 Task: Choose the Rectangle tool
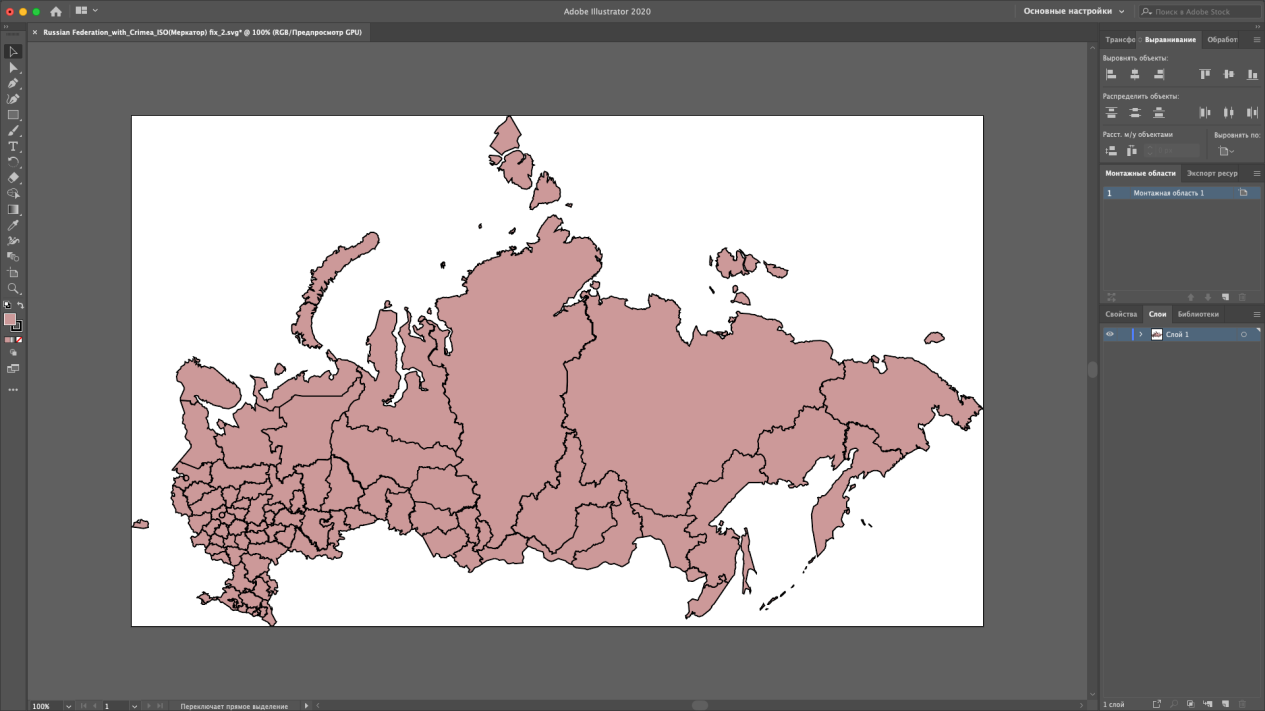tap(13, 115)
